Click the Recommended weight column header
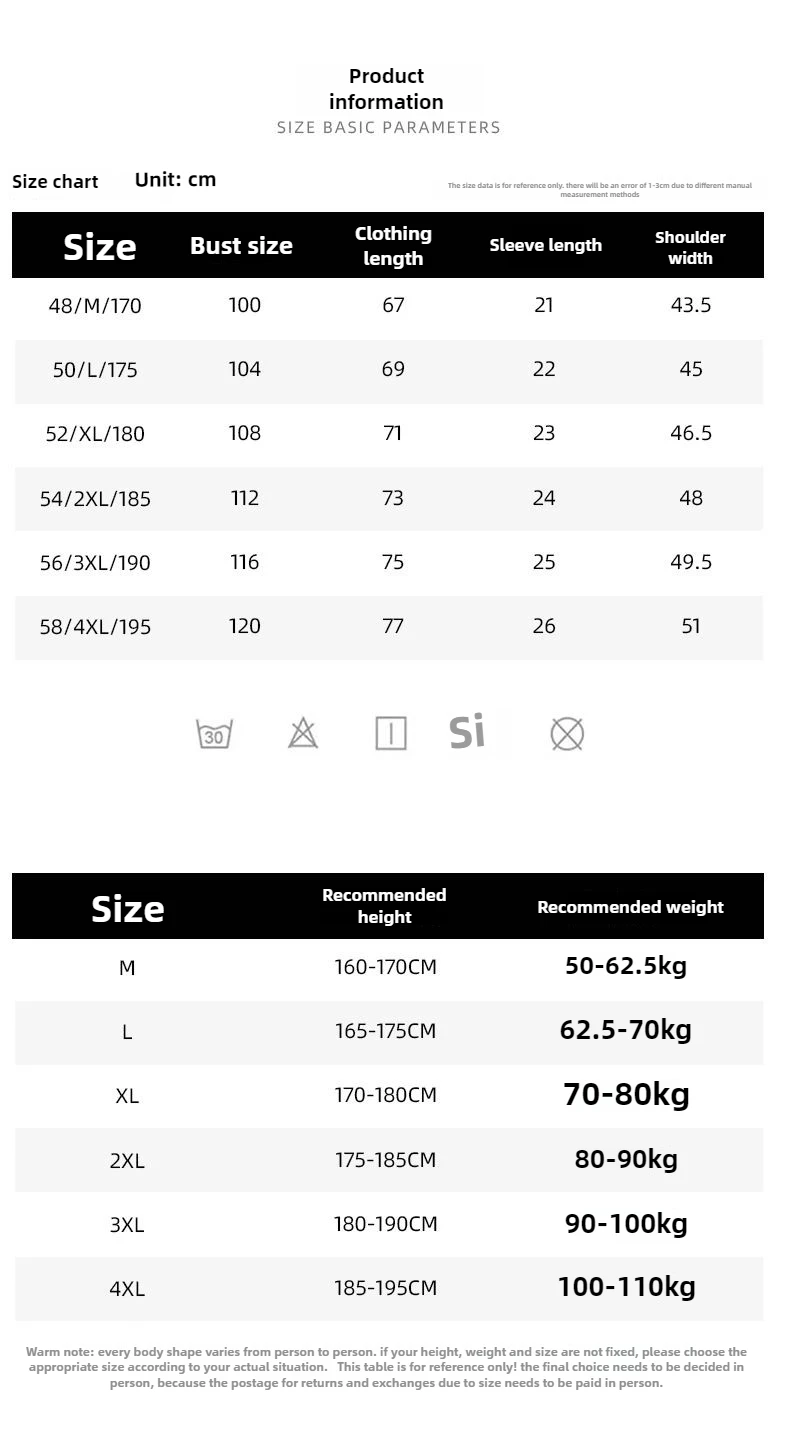 [630, 907]
